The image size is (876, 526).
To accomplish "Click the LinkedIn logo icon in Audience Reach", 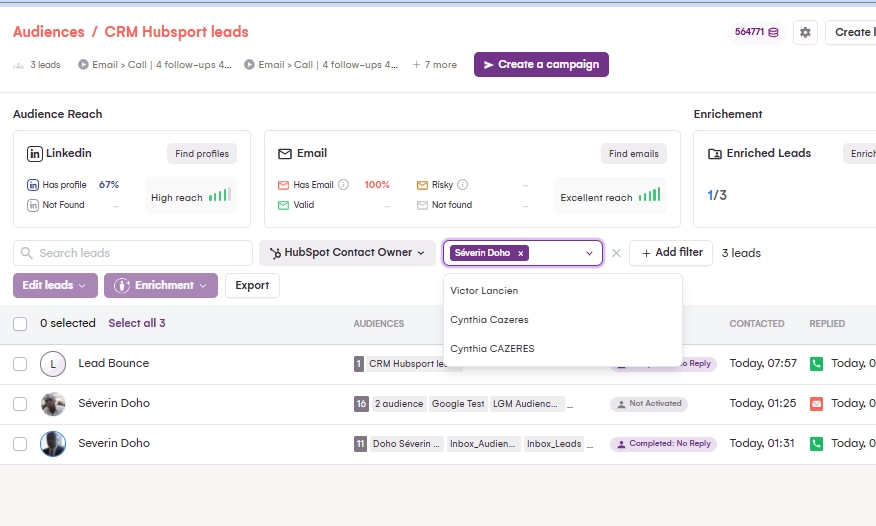I will pos(35,154).
